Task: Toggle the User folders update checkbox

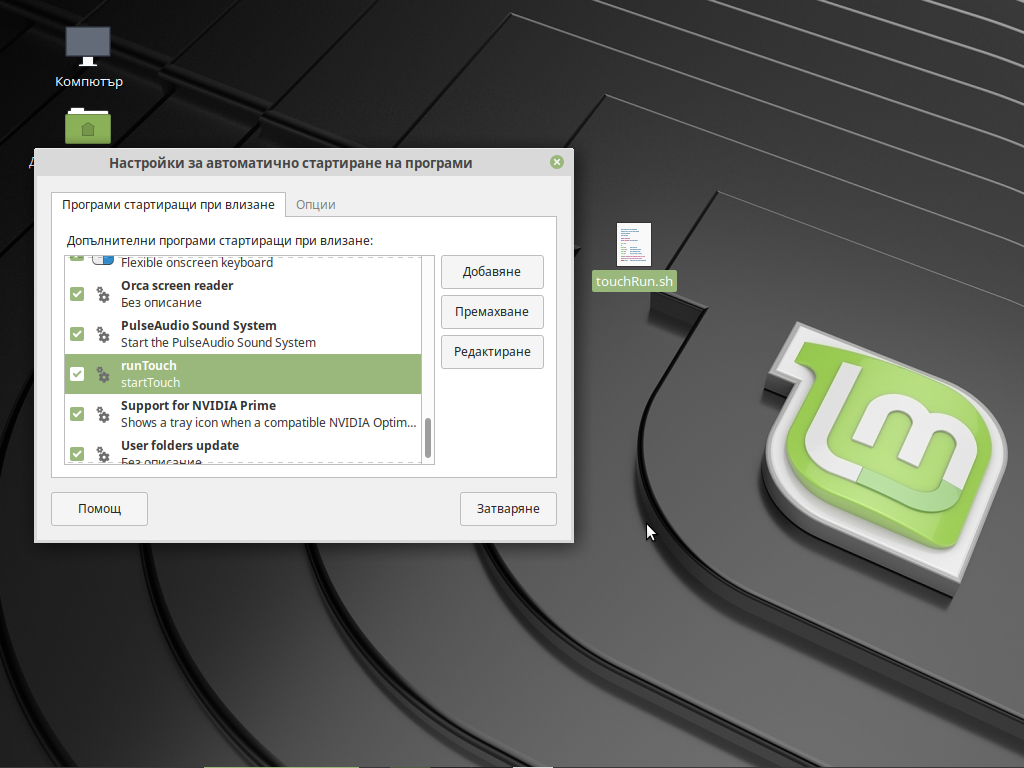Action: pyautogui.click(x=77, y=453)
